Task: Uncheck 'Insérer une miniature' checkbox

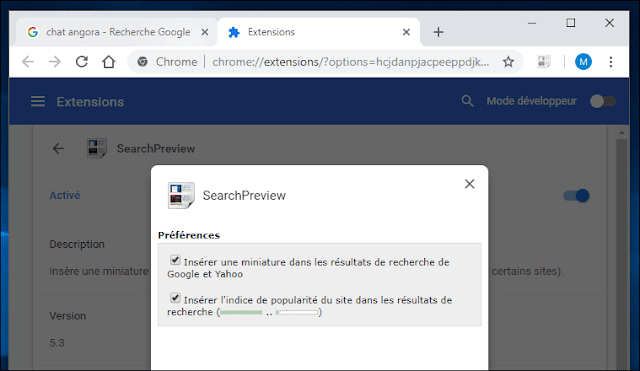Action: coord(175,260)
